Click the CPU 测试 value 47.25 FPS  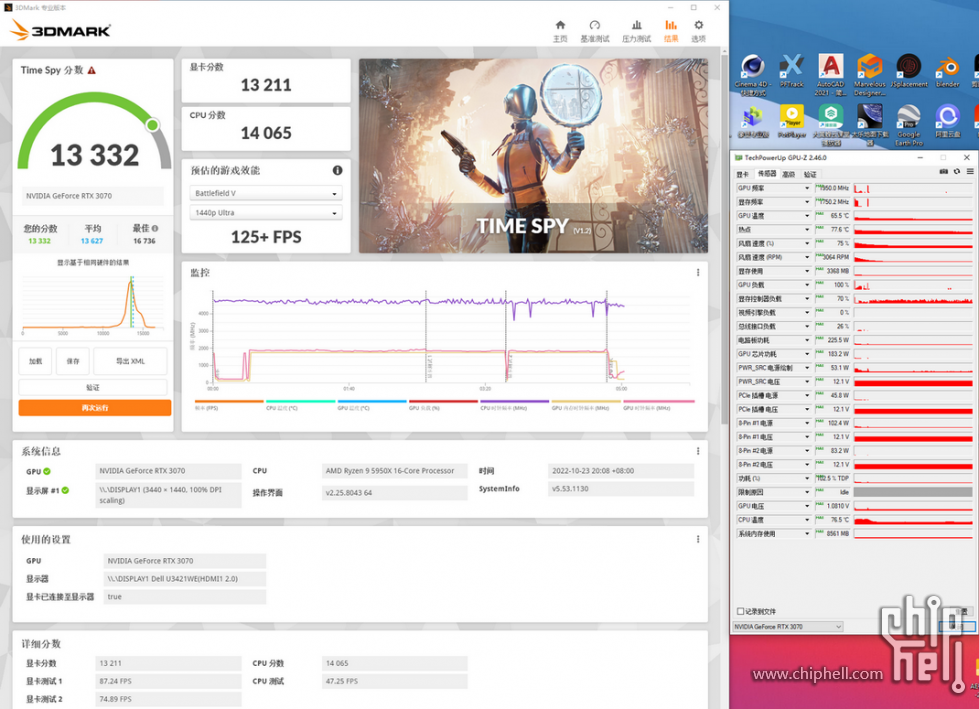coord(394,681)
